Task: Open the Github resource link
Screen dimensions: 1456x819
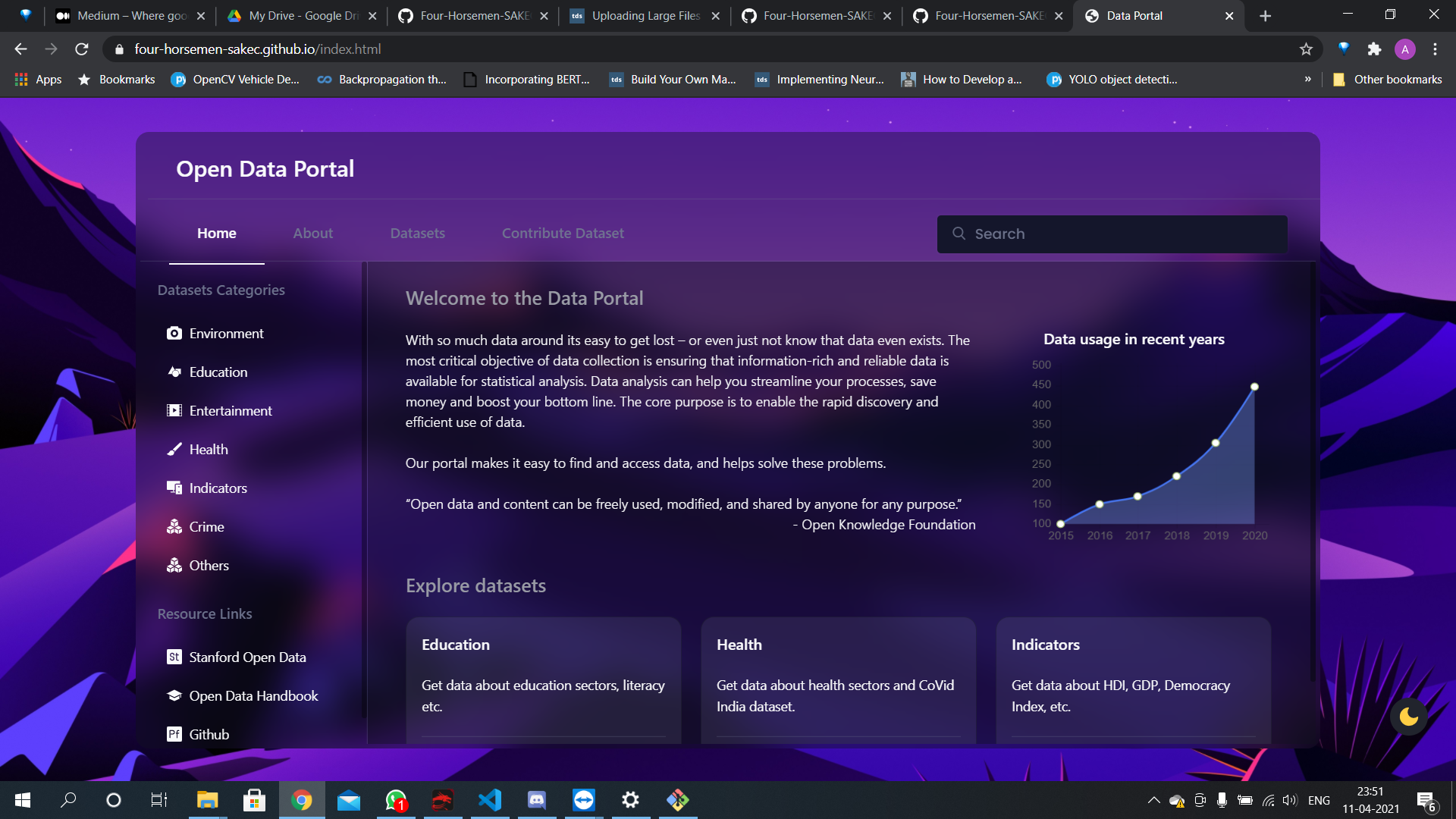Action: point(209,735)
